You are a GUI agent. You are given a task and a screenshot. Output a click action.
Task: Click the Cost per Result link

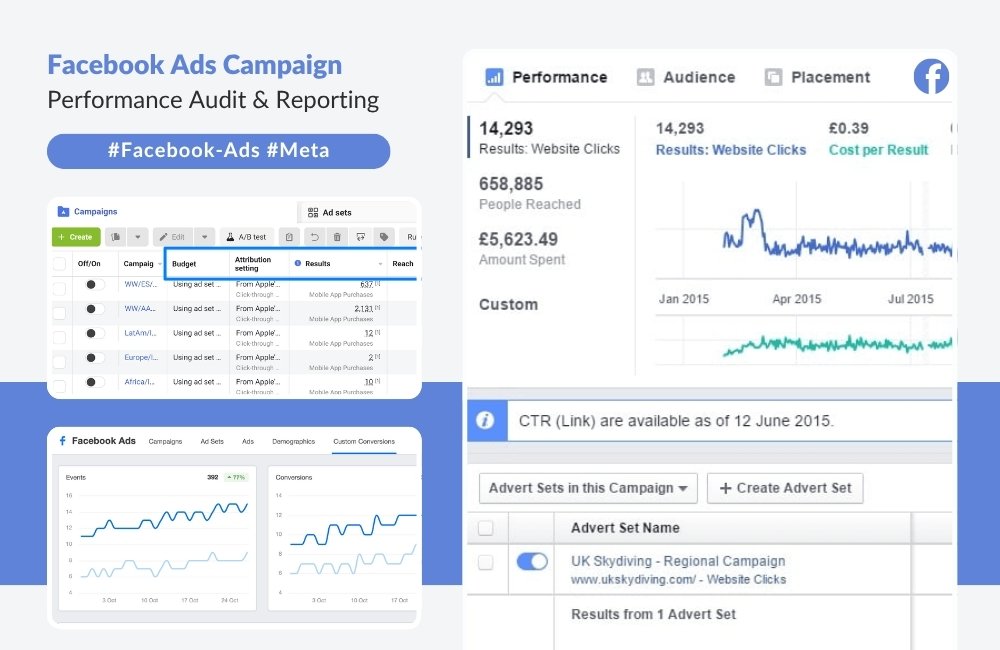[x=878, y=150]
